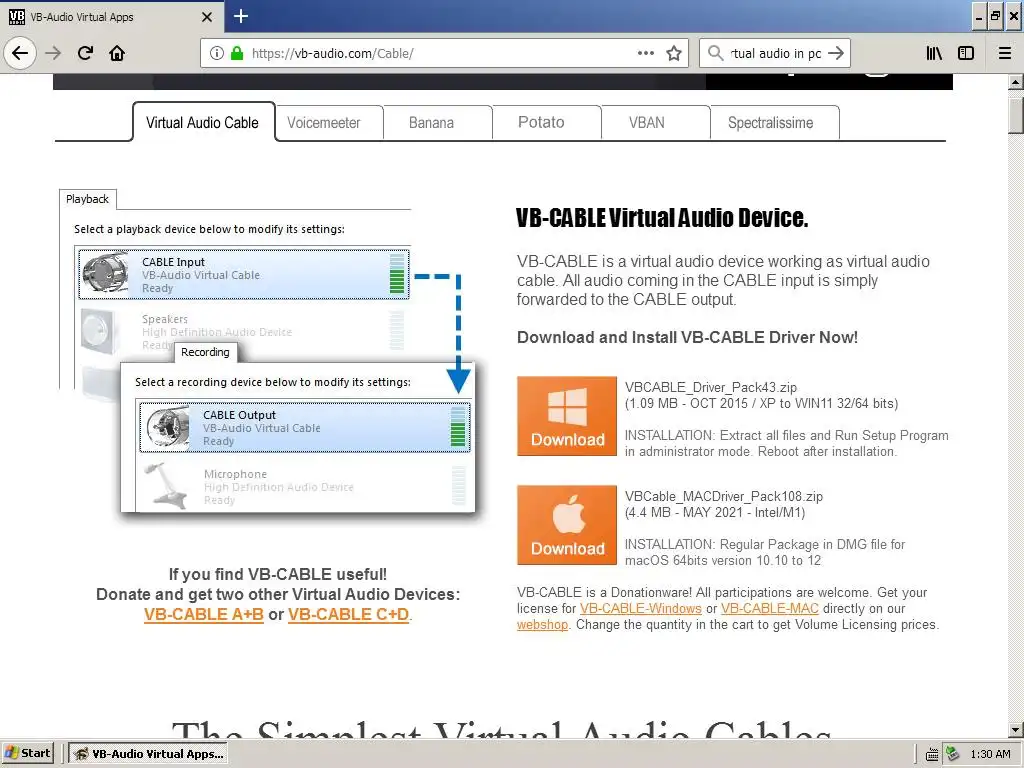Click the 1:30 AM system clock
The image size is (1024, 768).
pyautogui.click(x=990, y=754)
